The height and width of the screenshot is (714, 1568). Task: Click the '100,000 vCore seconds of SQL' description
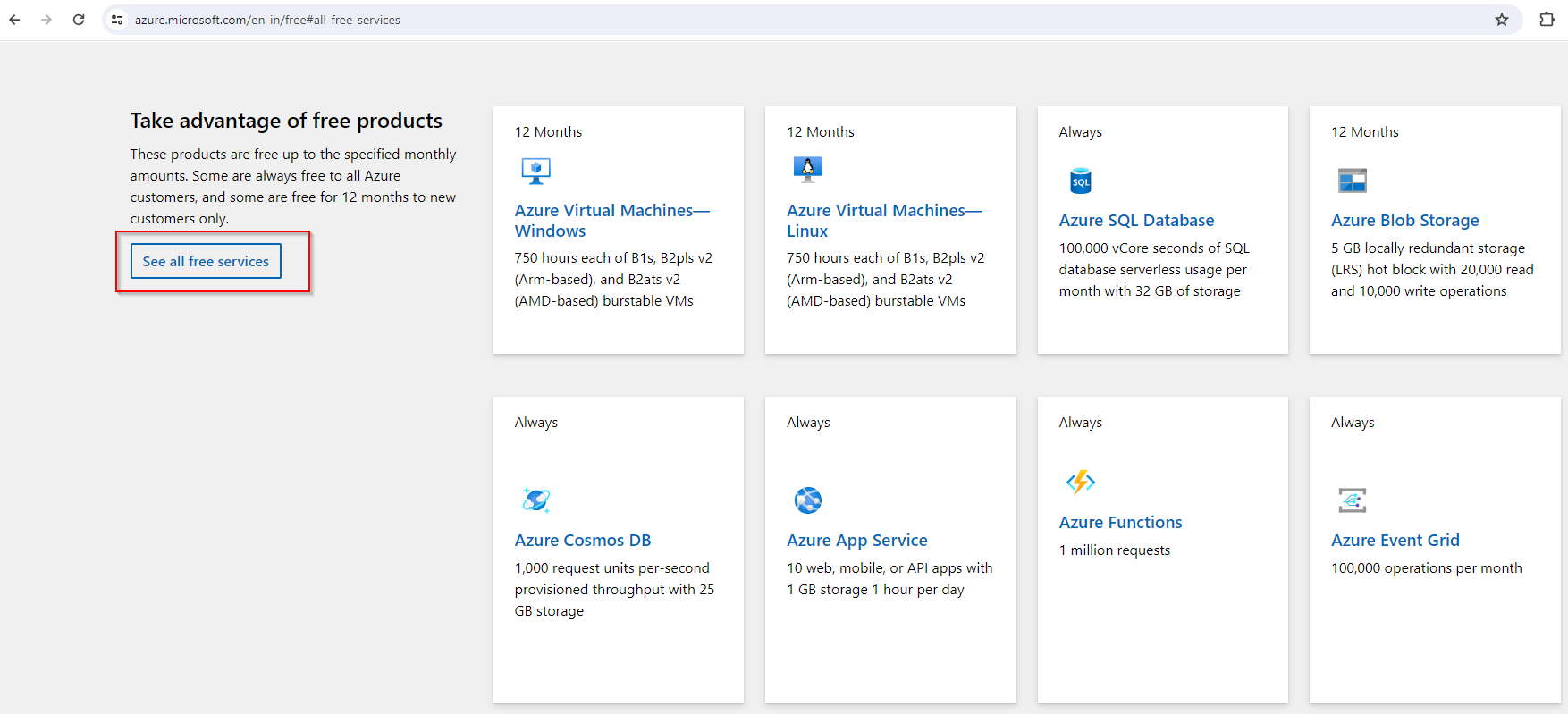1154,269
